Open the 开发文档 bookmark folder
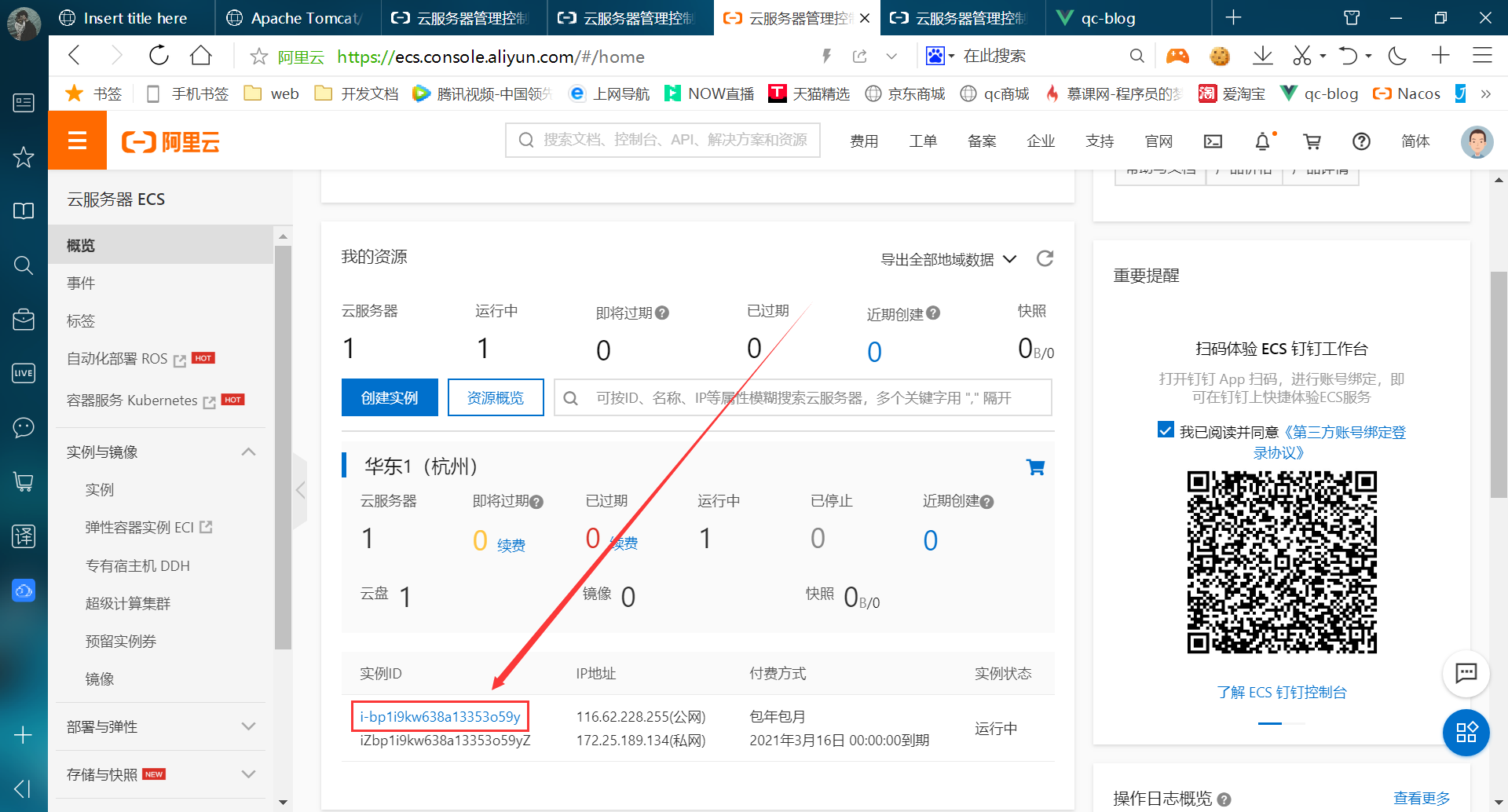Screen dimensions: 1508x812 (x=357, y=94)
